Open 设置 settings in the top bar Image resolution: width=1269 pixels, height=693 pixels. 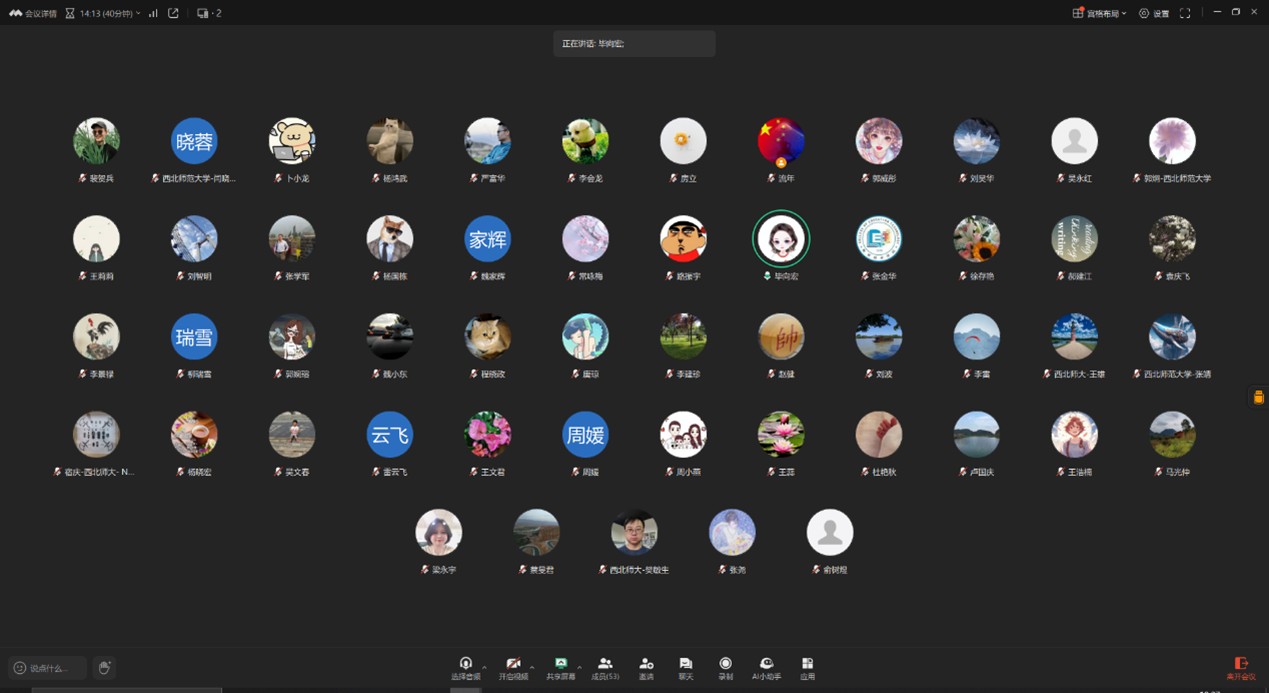(1154, 13)
